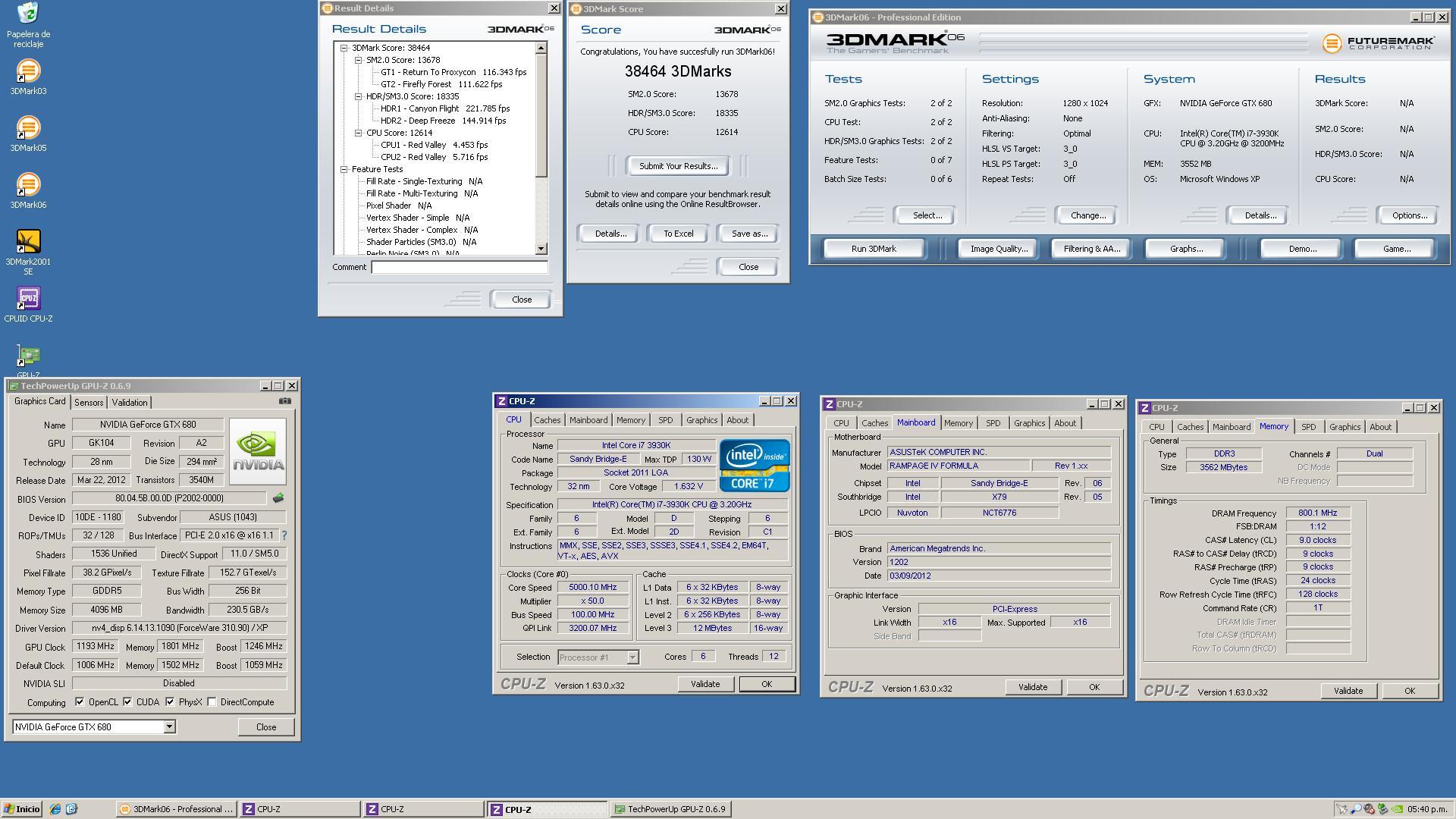Click Show Desktop quick launch icon
Image resolution: width=1456 pixels, height=819 pixels.
pyautogui.click(x=71, y=809)
